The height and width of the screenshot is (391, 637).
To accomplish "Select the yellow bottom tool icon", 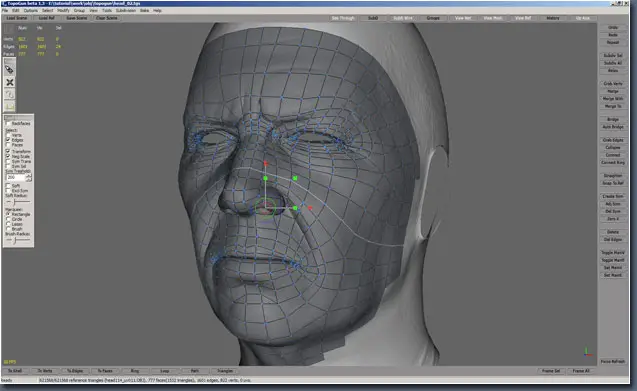I will pyautogui.click(x=9, y=106).
